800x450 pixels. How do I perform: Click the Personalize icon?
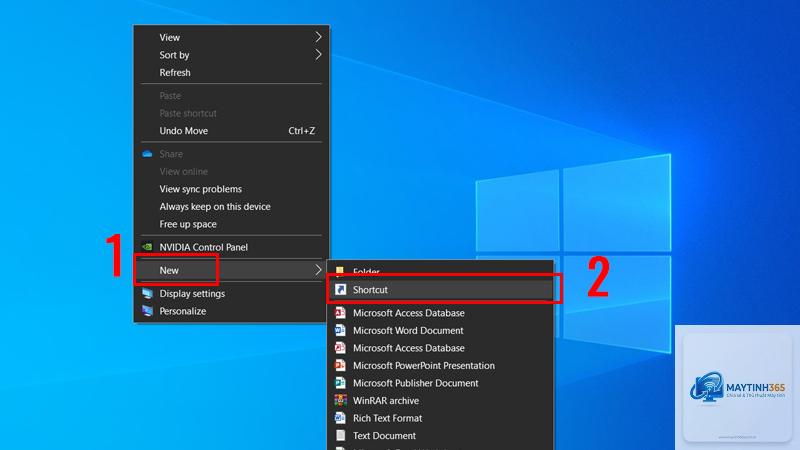click(147, 311)
